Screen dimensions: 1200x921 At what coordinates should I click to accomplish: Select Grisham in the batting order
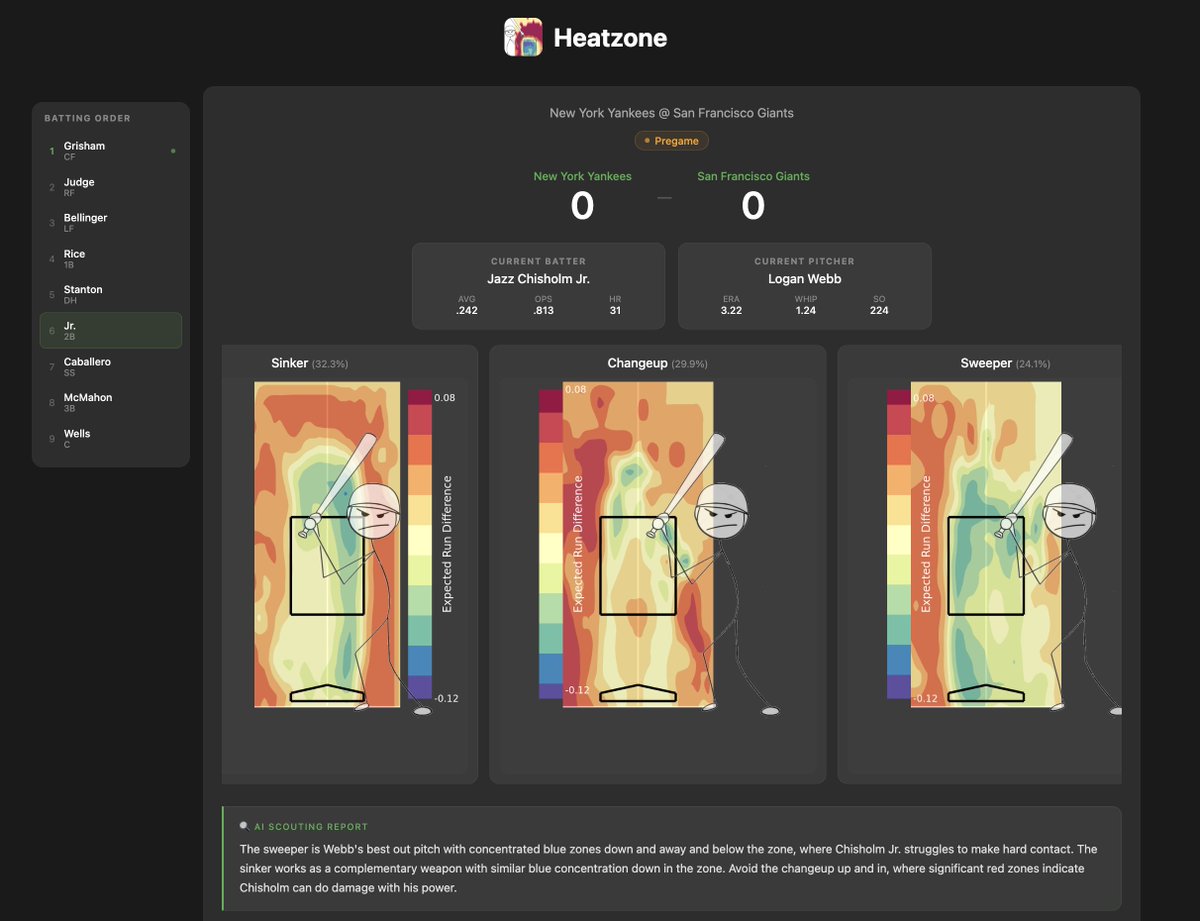click(x=110, y=151)
